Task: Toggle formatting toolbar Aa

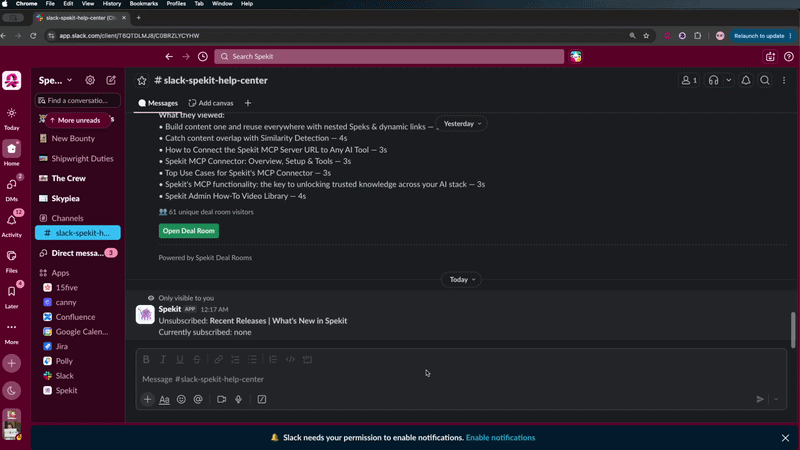Action: tap(164, 399)
